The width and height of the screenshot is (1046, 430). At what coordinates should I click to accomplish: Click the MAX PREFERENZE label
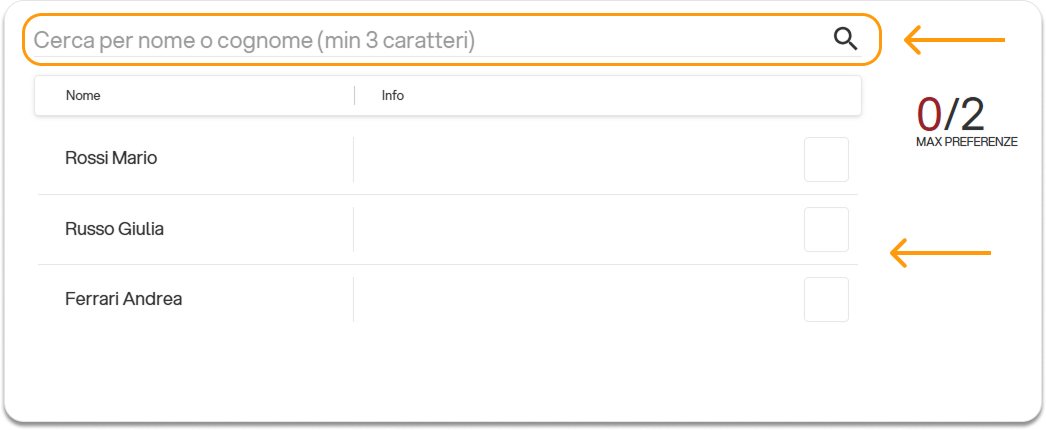(966, 143)
